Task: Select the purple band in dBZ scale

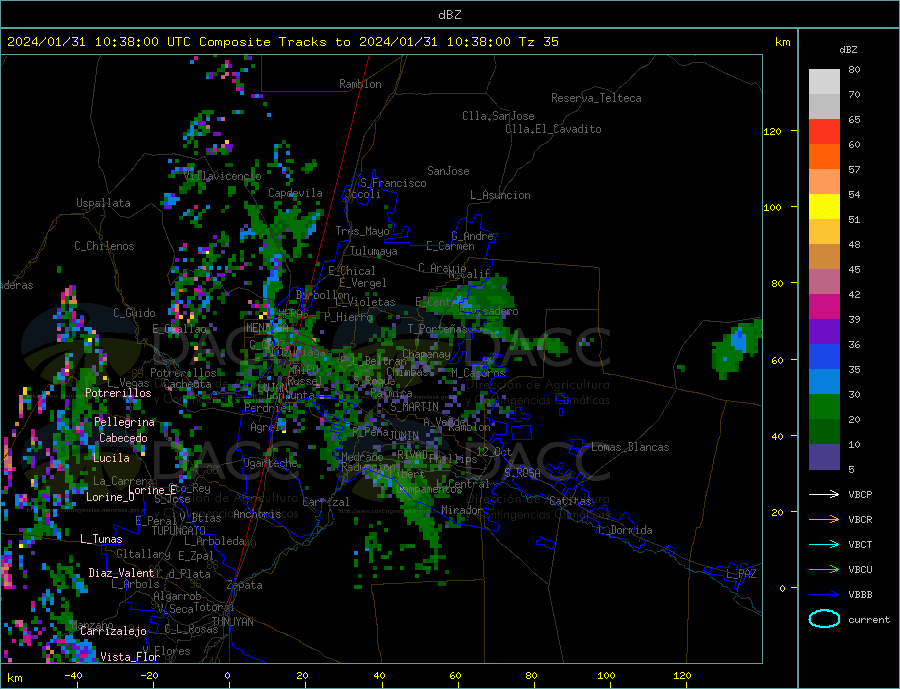Action: pos(824,332)
